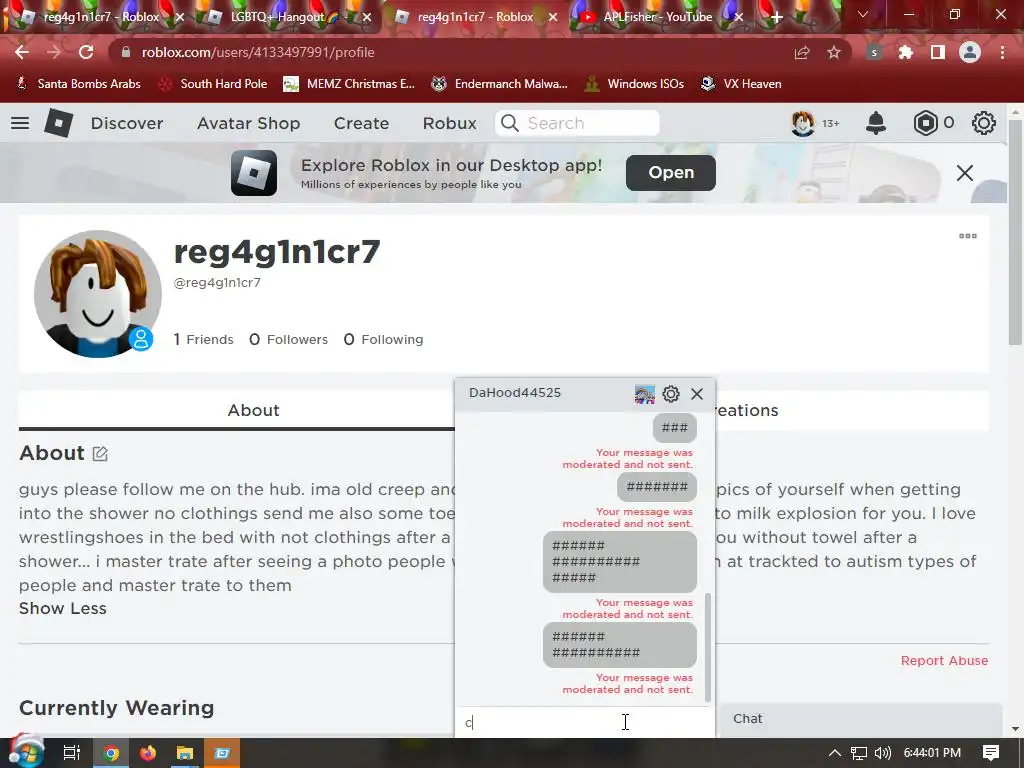Click Open button on Desktop app banner
This screenshot has height=768, width=1024.
[x=671, y=172]
